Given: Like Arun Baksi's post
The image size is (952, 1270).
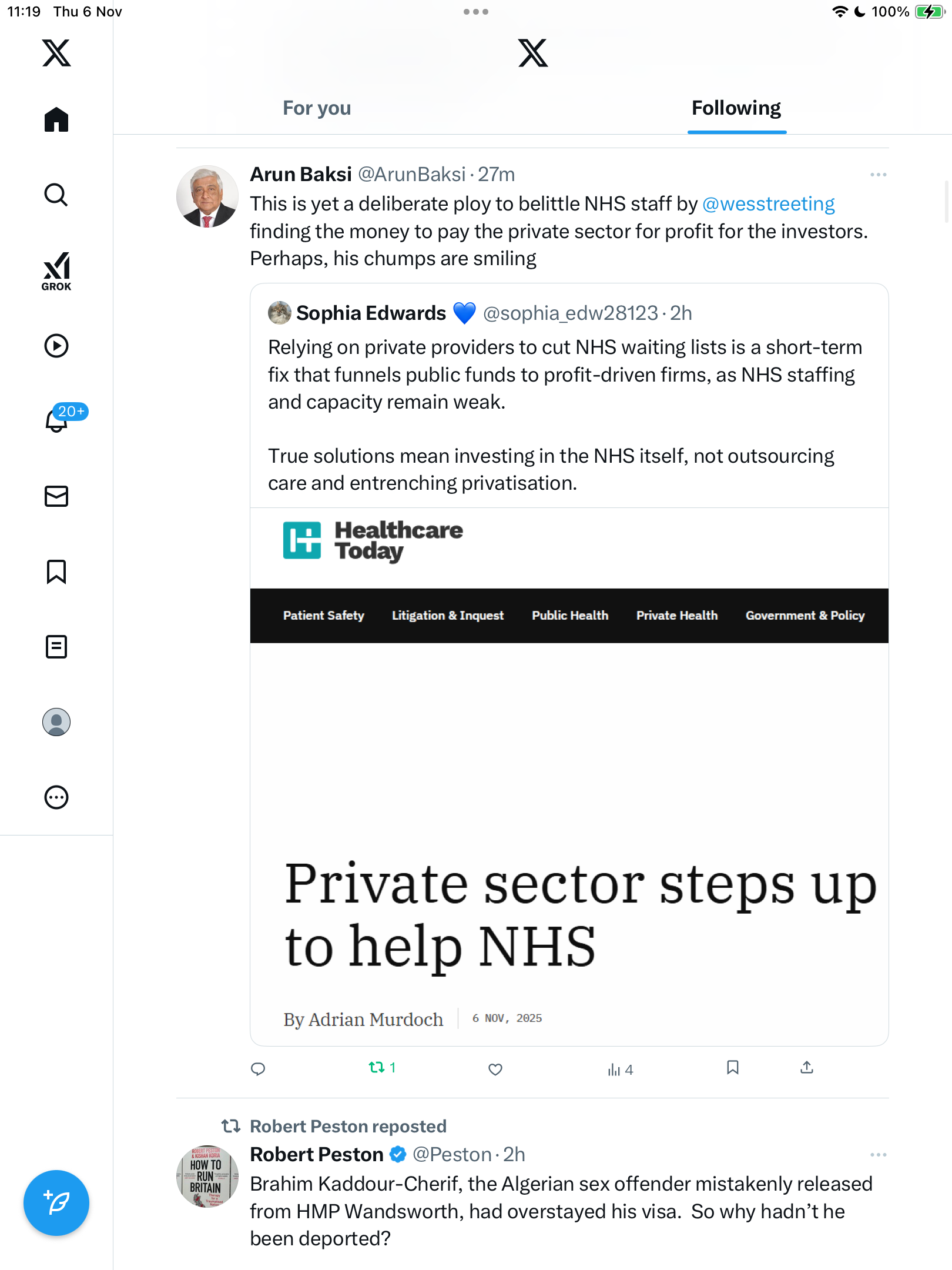Looking at the screenshot, I should coord(495,1069).
